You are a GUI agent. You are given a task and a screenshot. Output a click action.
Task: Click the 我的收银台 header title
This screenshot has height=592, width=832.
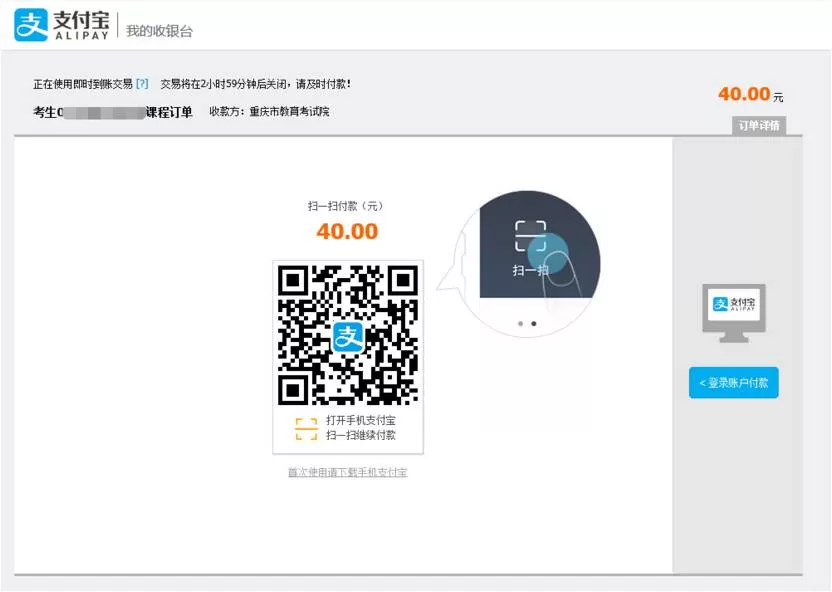159,31
